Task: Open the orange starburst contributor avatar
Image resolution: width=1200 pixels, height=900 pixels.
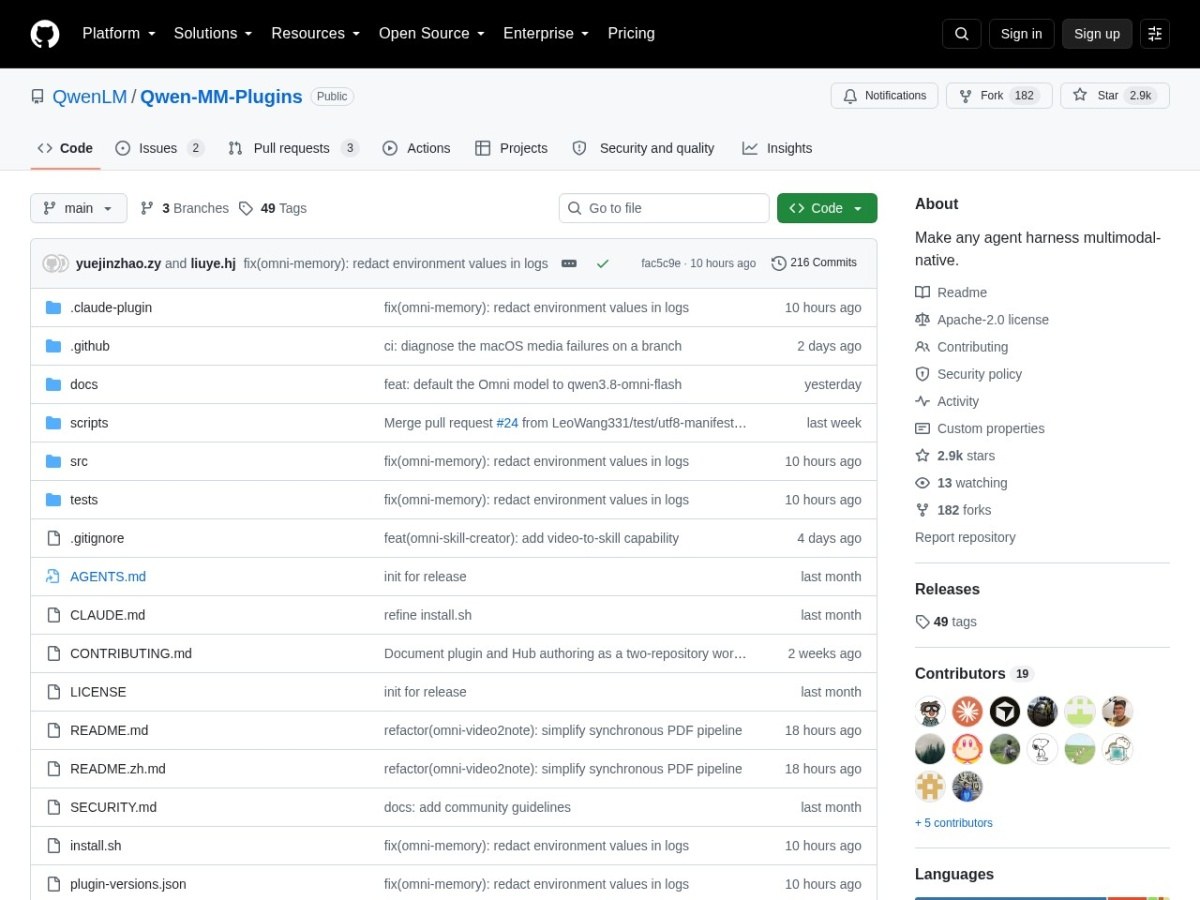Action: click(967, 712)
